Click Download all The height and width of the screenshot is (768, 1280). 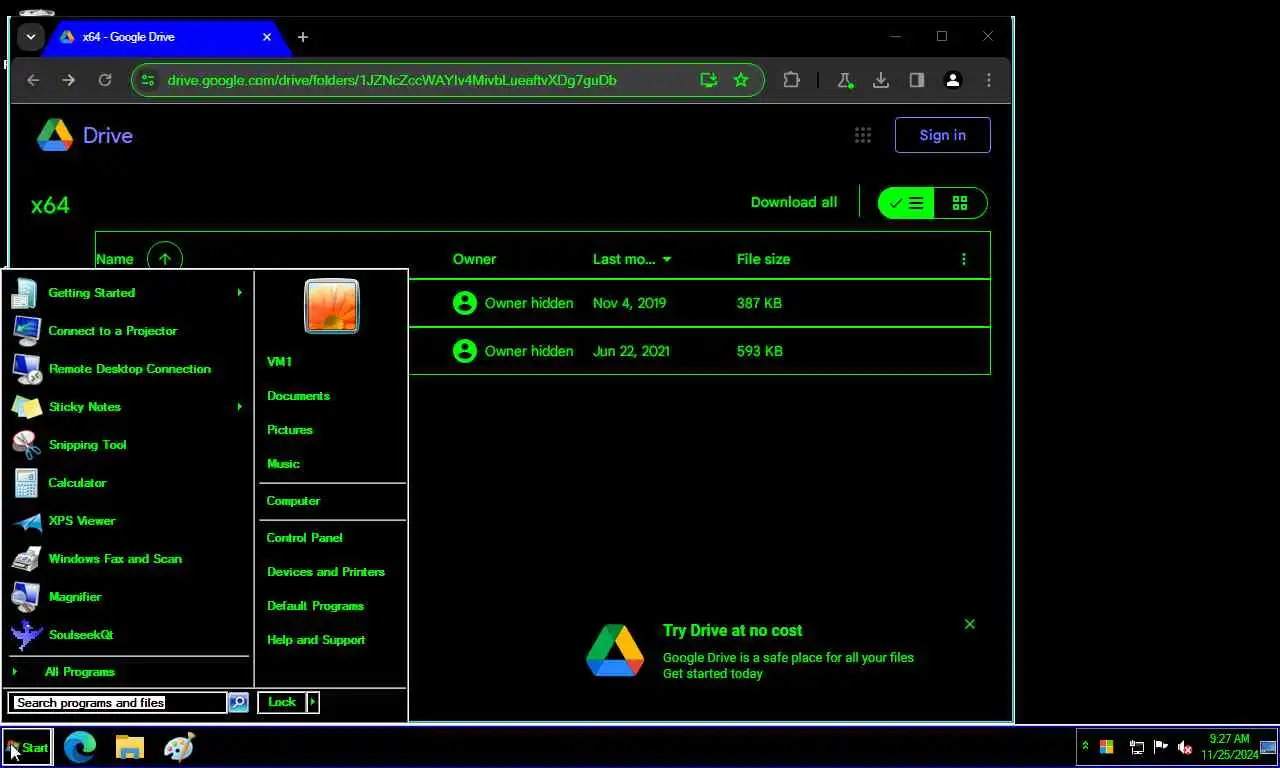pos(794,202)
